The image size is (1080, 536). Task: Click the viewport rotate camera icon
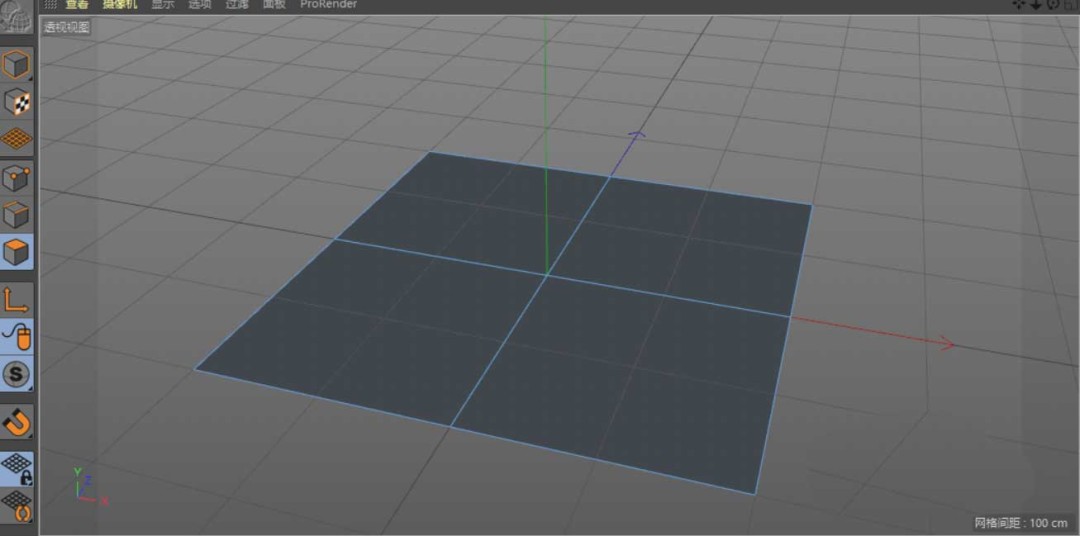[1053, 5]
